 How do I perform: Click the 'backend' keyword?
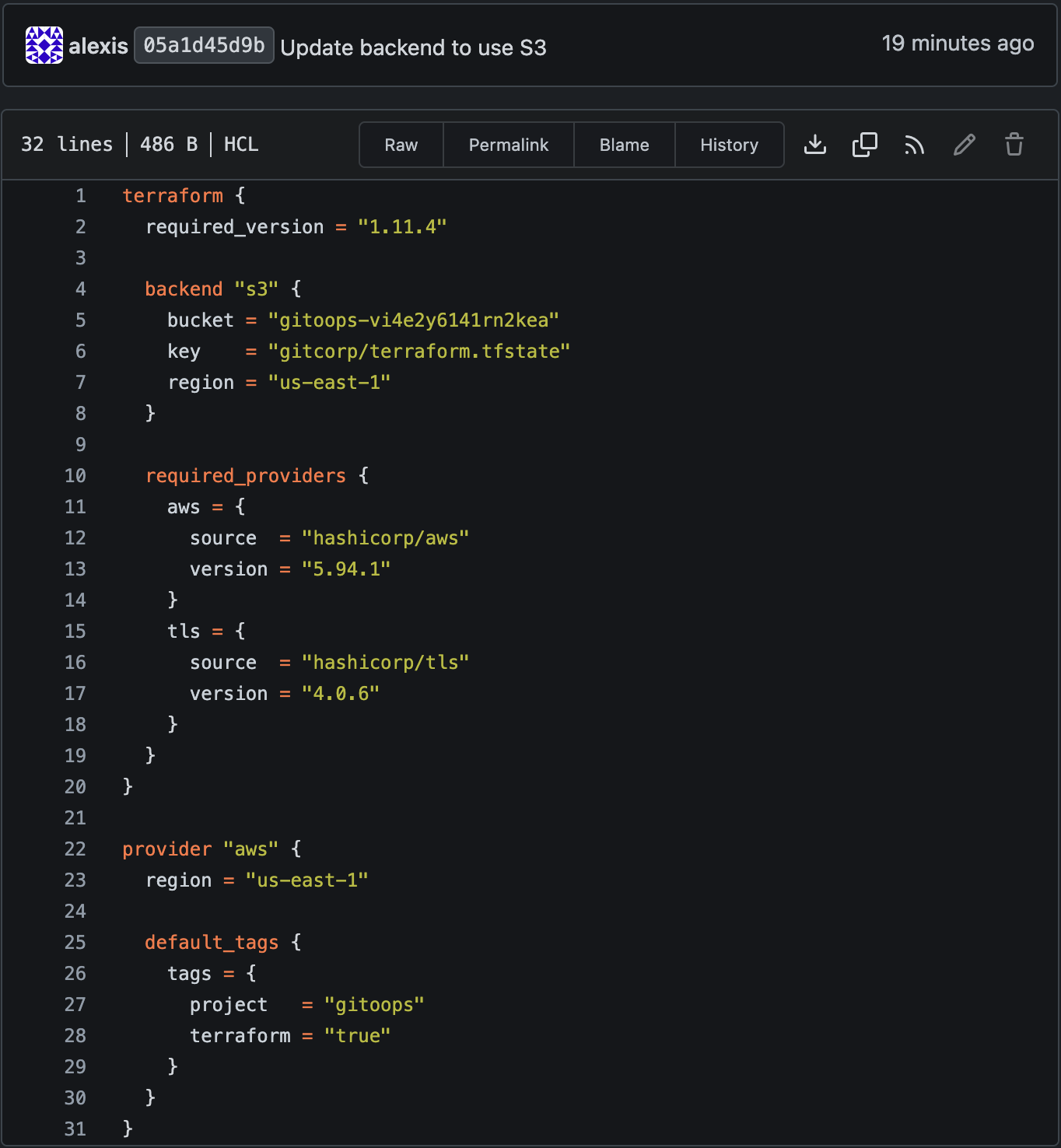pyautogui.click(x=184, y=289)
